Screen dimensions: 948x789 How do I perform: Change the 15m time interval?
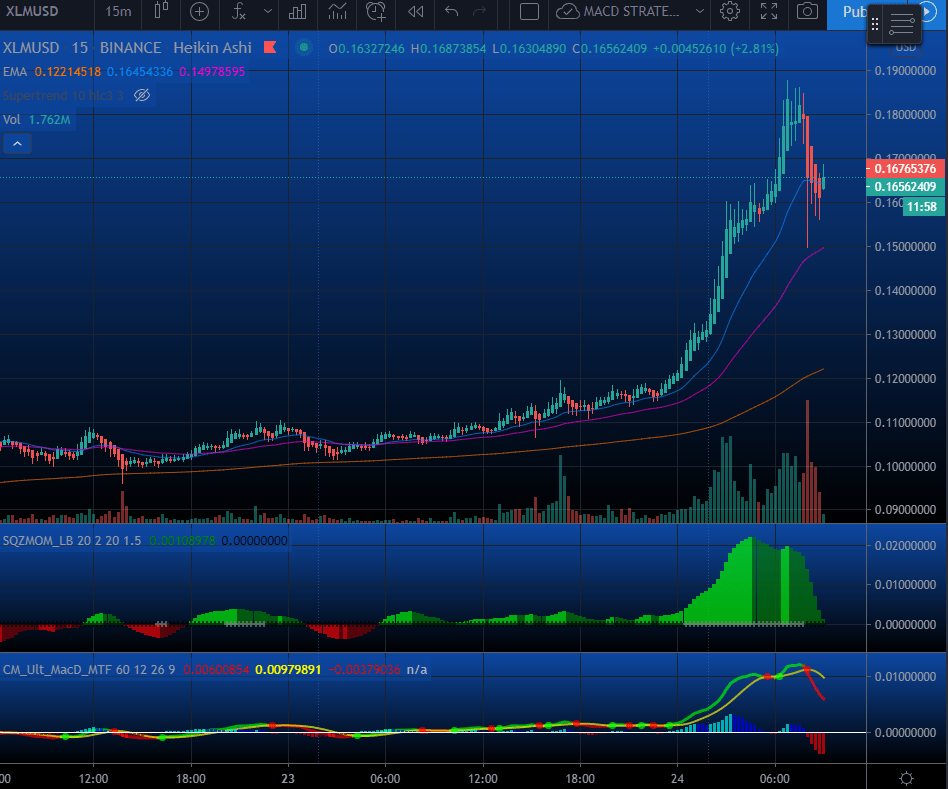pos(118,11)
